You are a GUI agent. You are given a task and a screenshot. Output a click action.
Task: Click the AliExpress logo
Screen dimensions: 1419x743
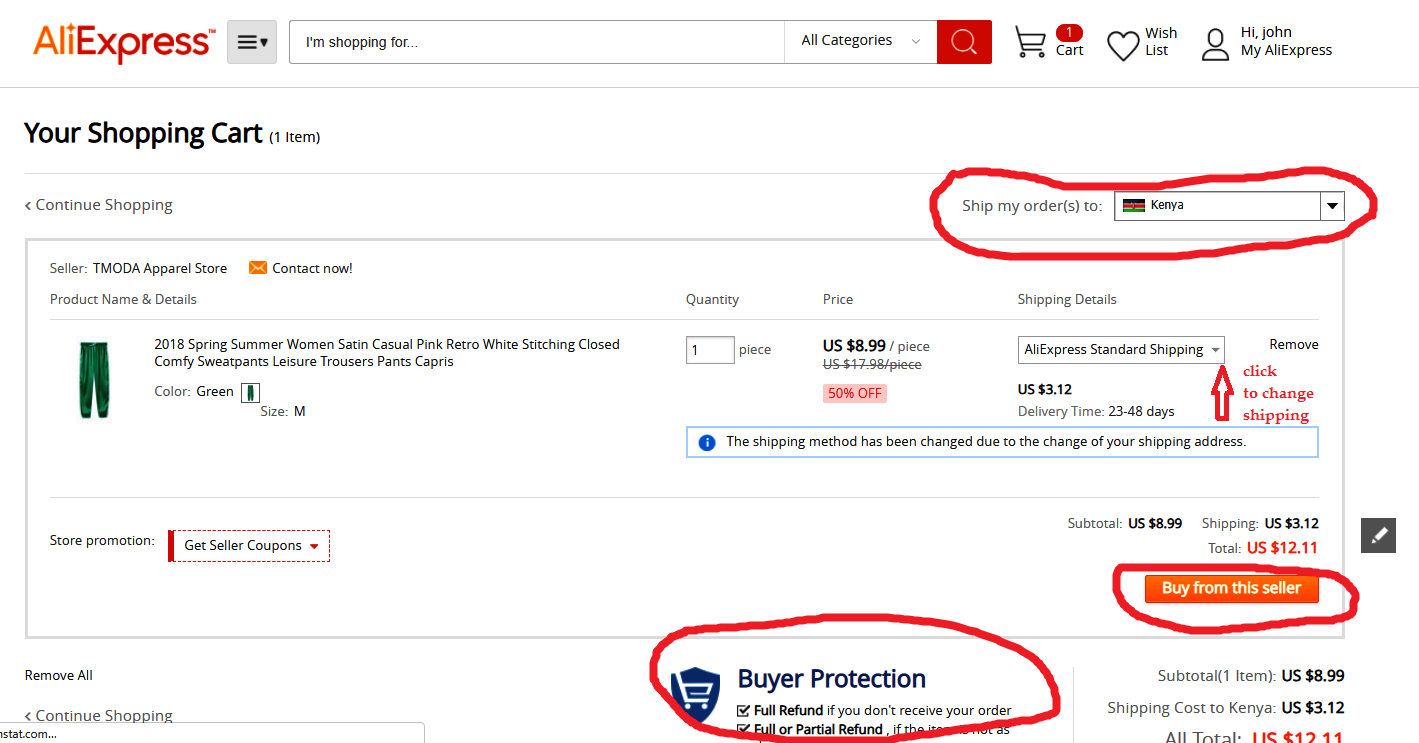click(124, 42)
